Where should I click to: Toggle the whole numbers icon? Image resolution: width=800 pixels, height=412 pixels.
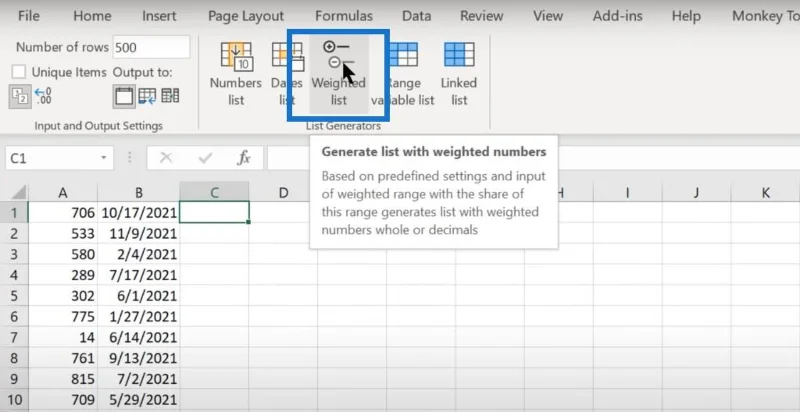[19, 96]
